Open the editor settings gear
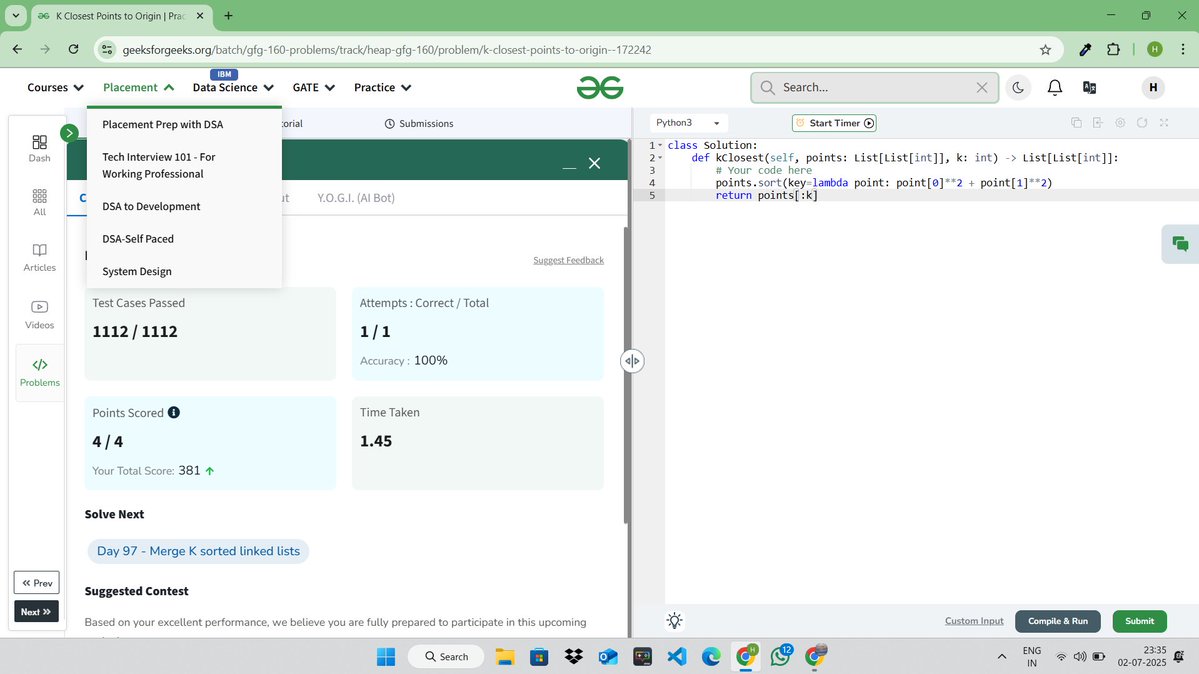The width and height of the screenshot is (1199, 674). [1119, 122]
